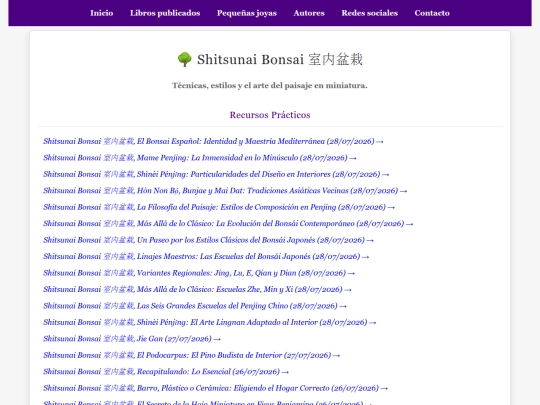Open Variantes Regionales: Jing, Lu, E, Qian y Dian
The image size is (540, 405).
[x=199, y=273]
